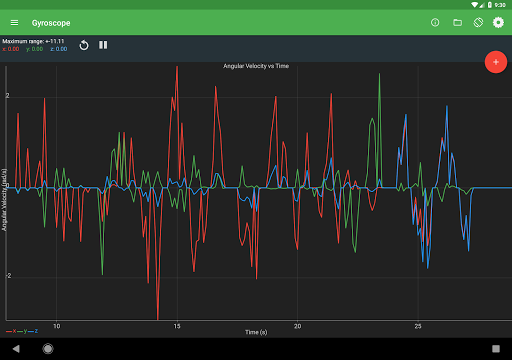512x360 pixels.
Task: Toggle the x series in legend
Action: [x=11, y=331]
